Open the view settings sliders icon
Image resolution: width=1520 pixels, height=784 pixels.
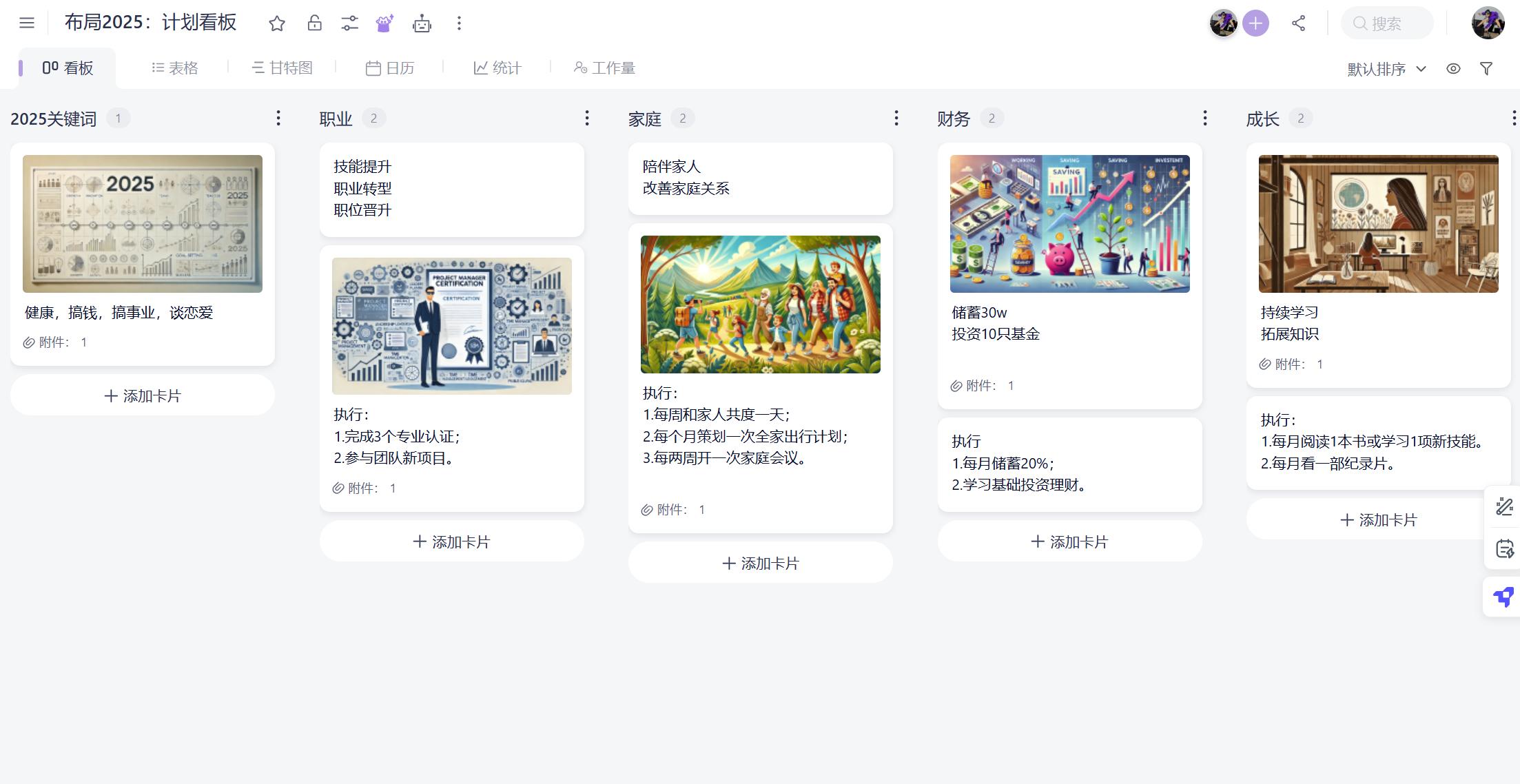[x=350, y=23]
